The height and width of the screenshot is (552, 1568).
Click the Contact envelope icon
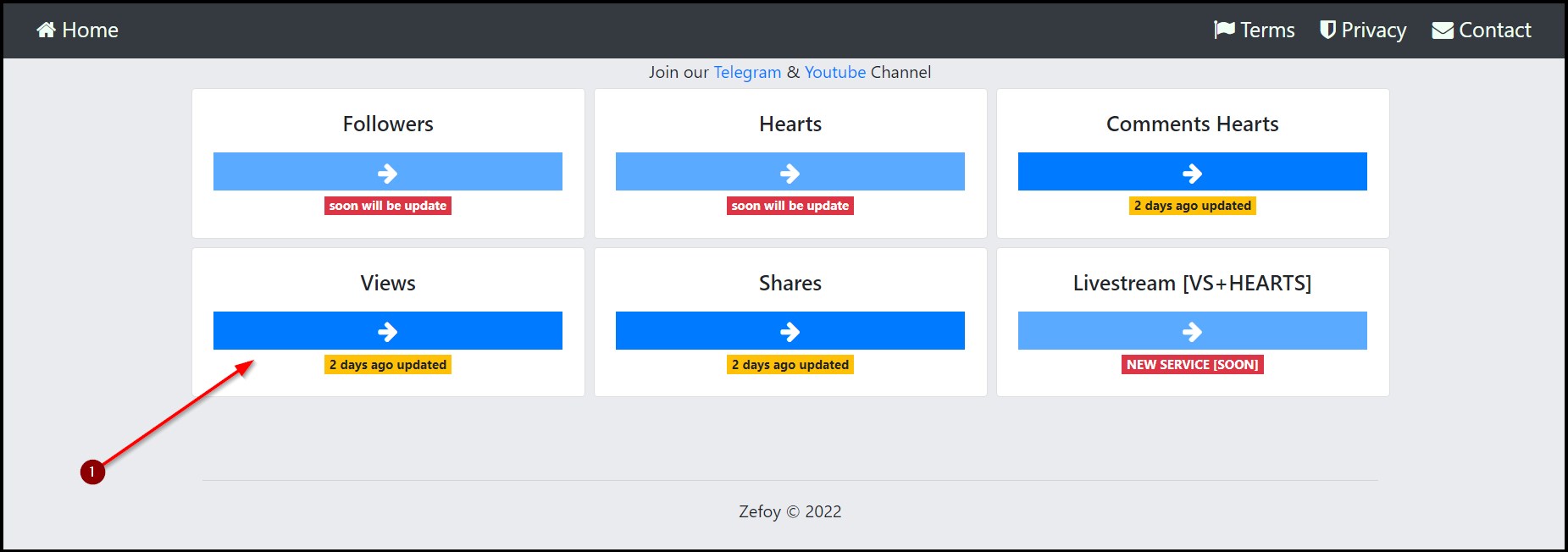1442,30
